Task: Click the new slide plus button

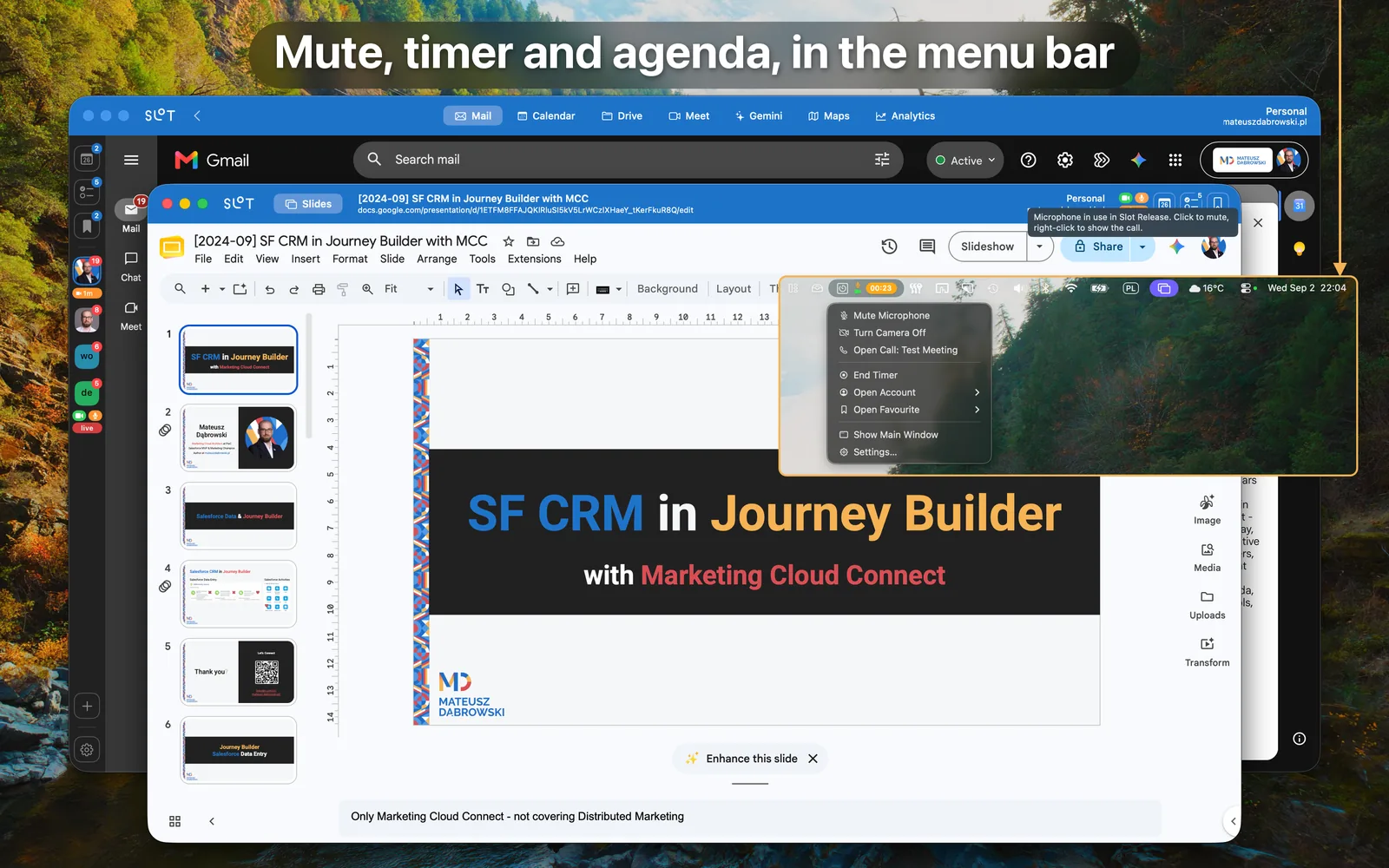Action: click(205, 289)
